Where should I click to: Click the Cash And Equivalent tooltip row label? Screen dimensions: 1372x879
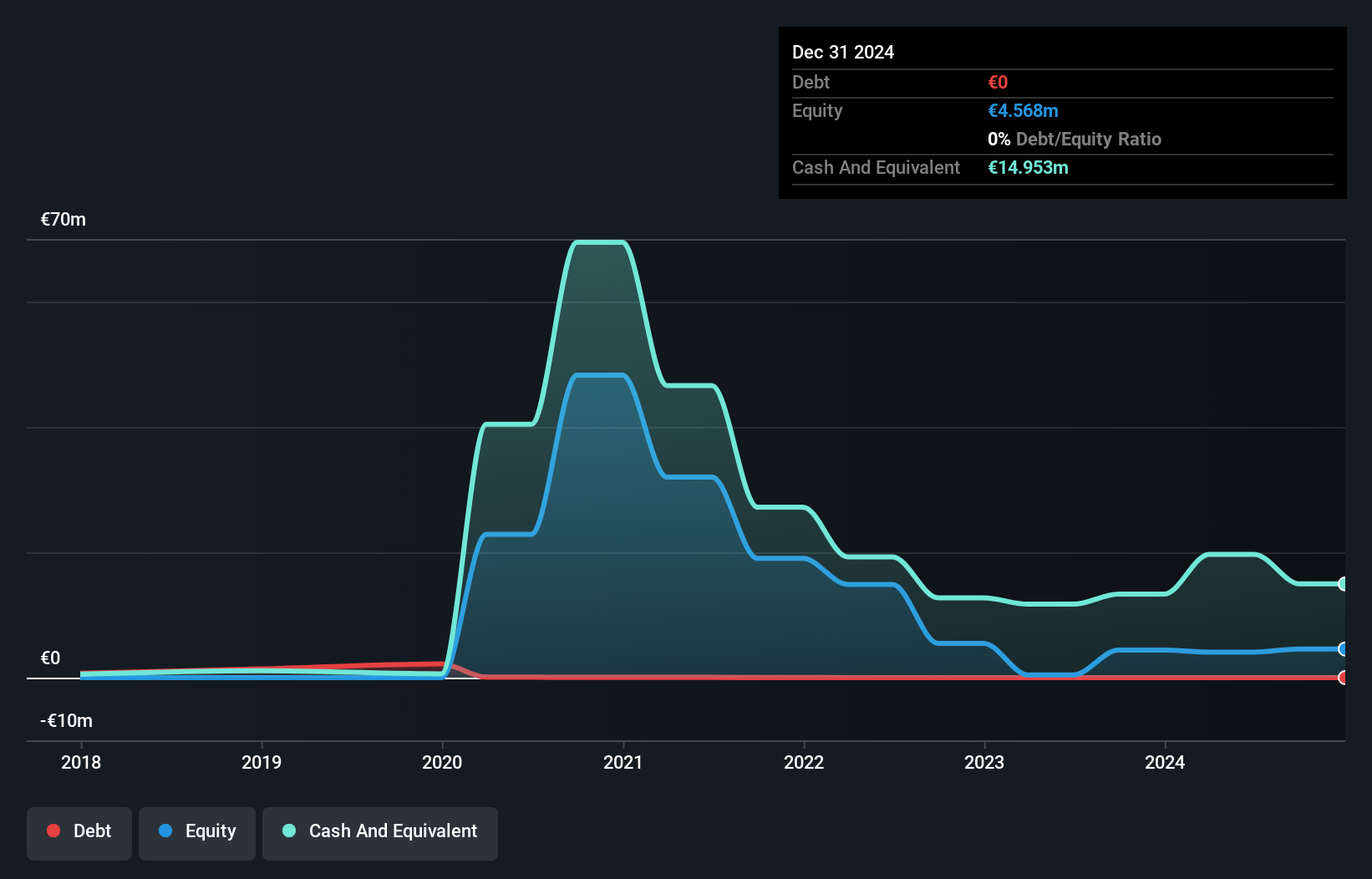coord(876,168)
